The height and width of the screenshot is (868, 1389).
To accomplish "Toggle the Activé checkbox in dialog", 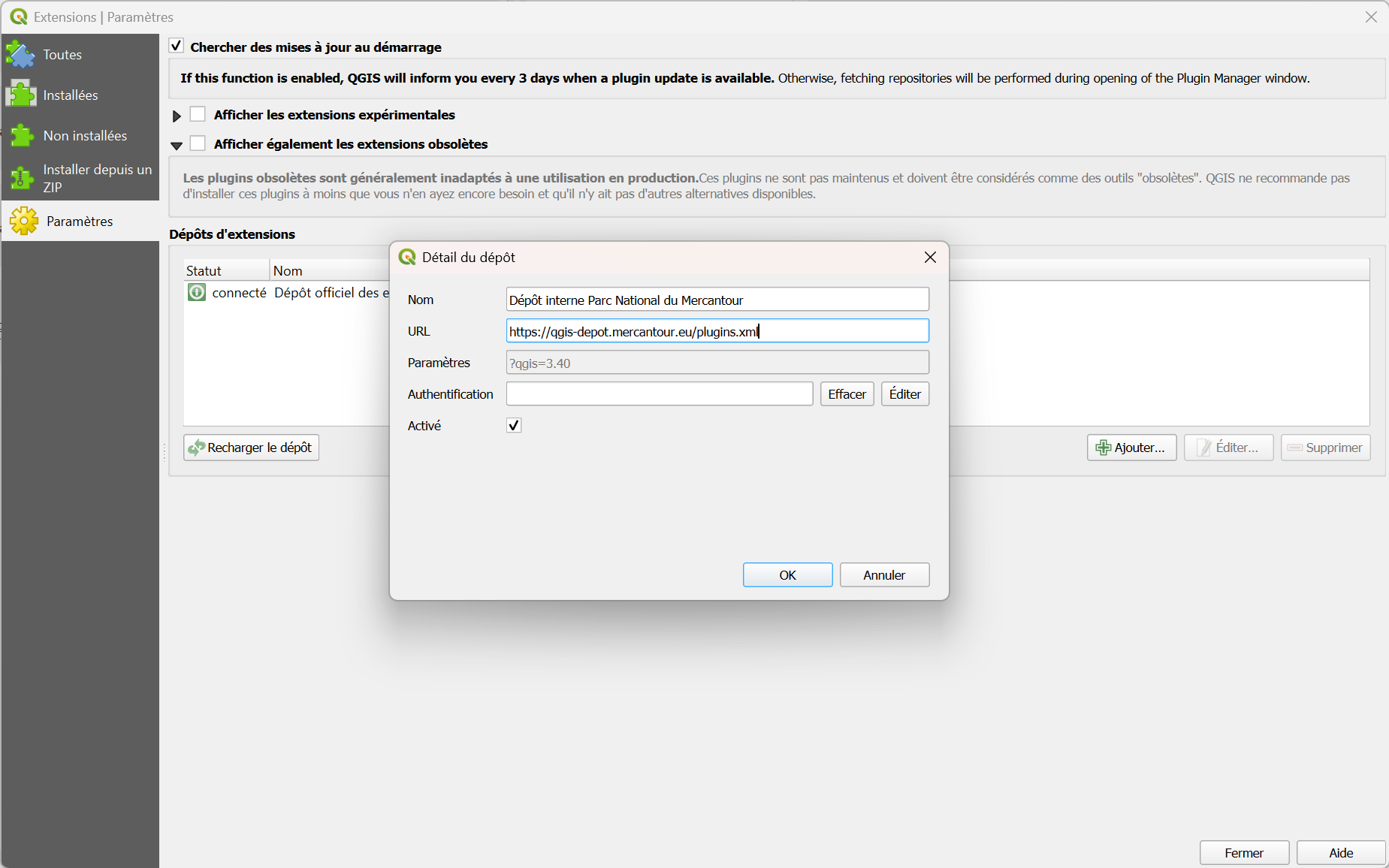I will (x=514, y=425).
